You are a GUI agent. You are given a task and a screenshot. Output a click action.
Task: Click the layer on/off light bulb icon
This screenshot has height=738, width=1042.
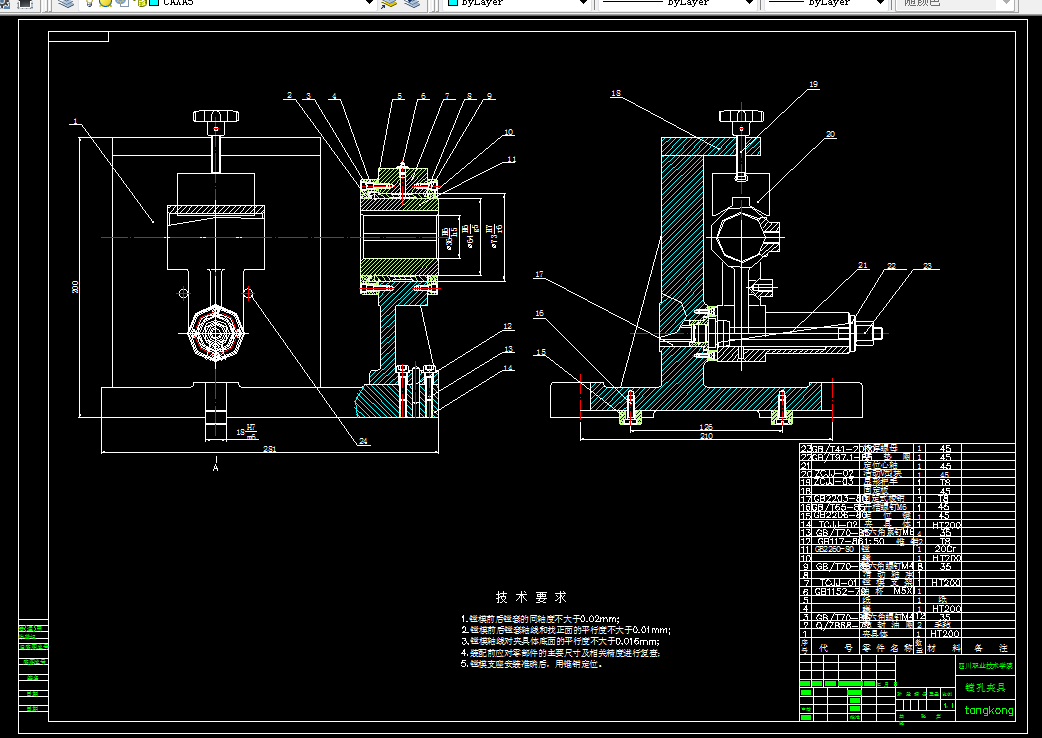pos(90,3)
